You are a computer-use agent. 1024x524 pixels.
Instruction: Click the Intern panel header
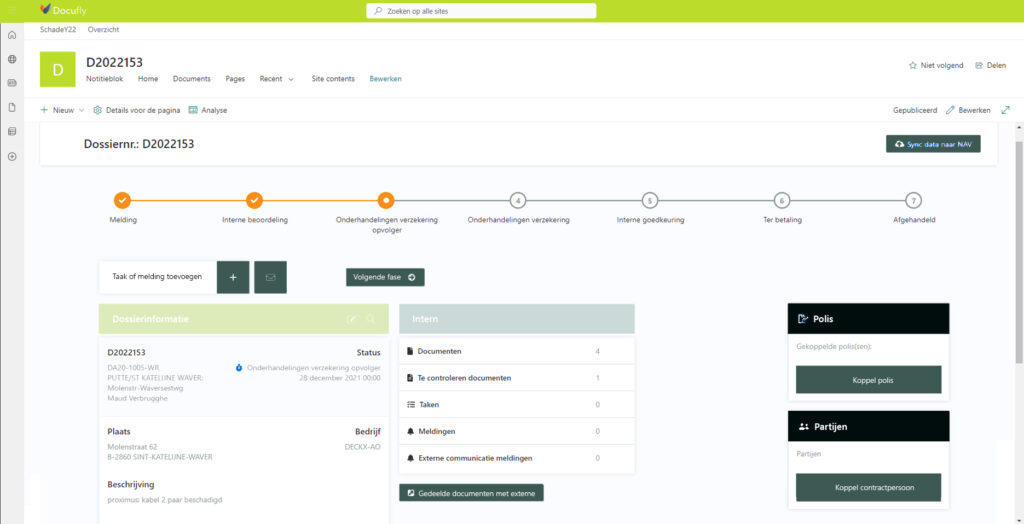517,319
